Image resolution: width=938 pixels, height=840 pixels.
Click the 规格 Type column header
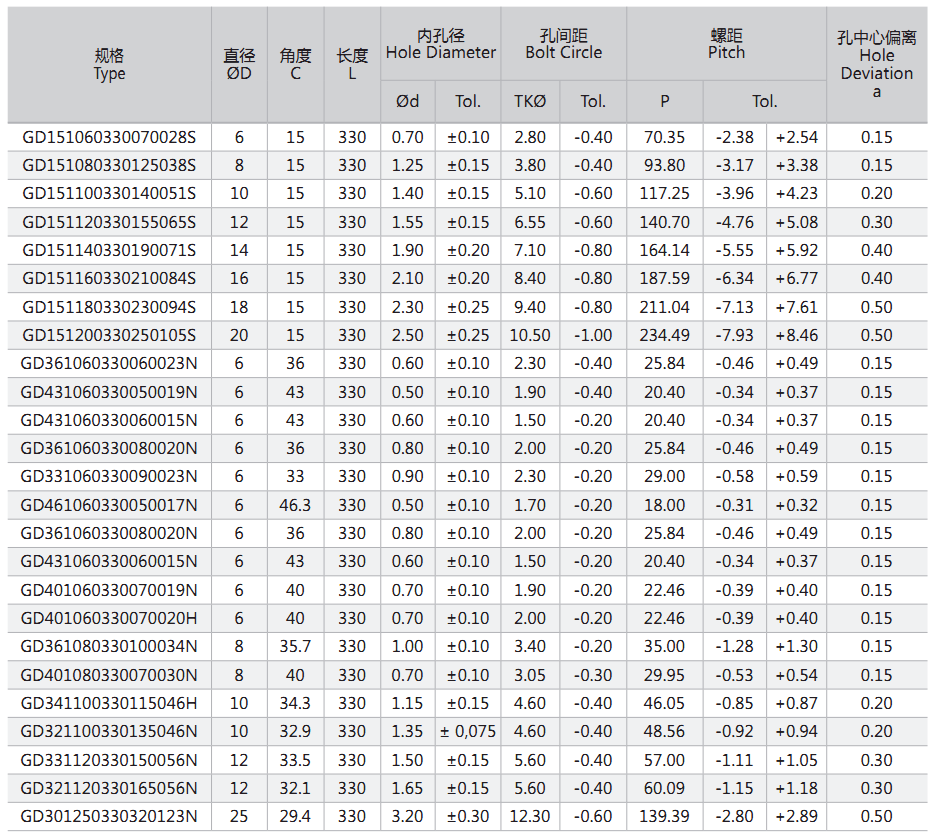pyautogui.click(x=109, y=65)
